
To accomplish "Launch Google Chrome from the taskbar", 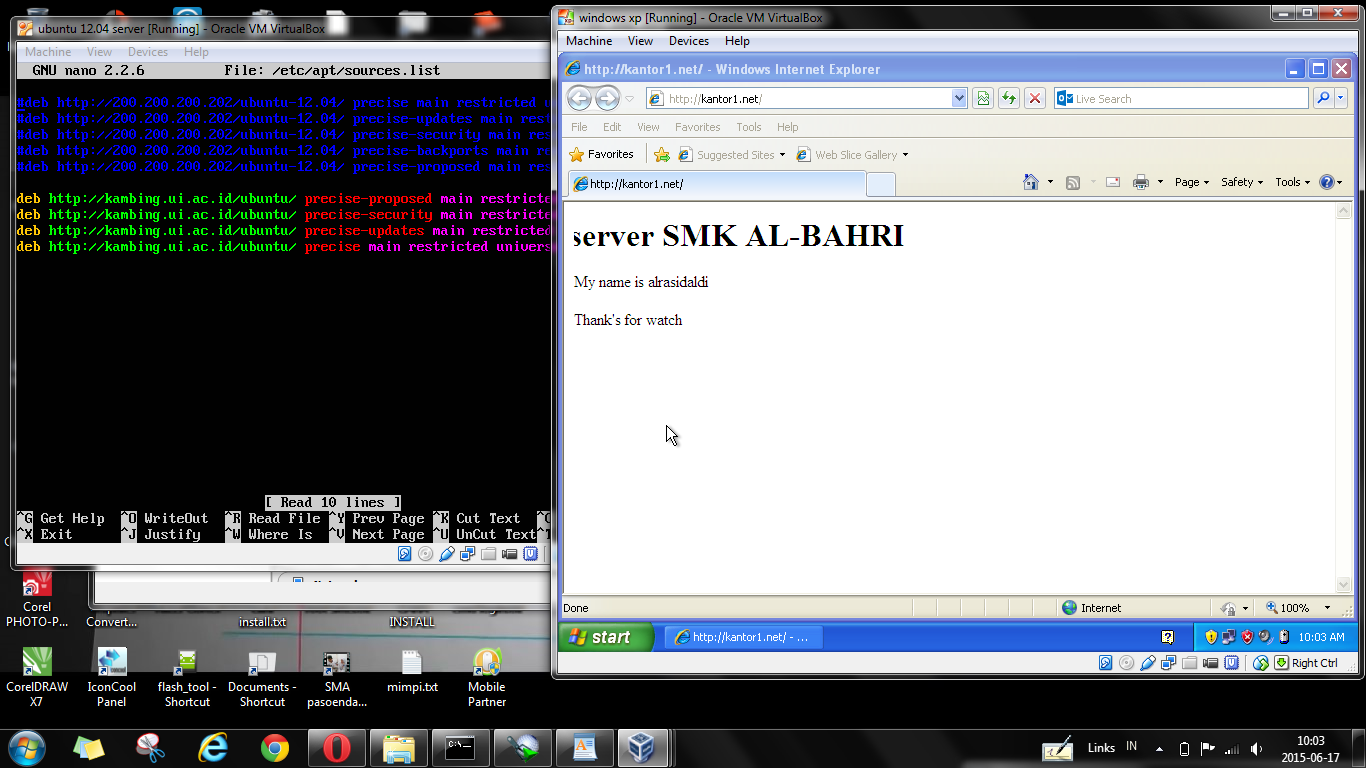I will click(x=275, y=748).
